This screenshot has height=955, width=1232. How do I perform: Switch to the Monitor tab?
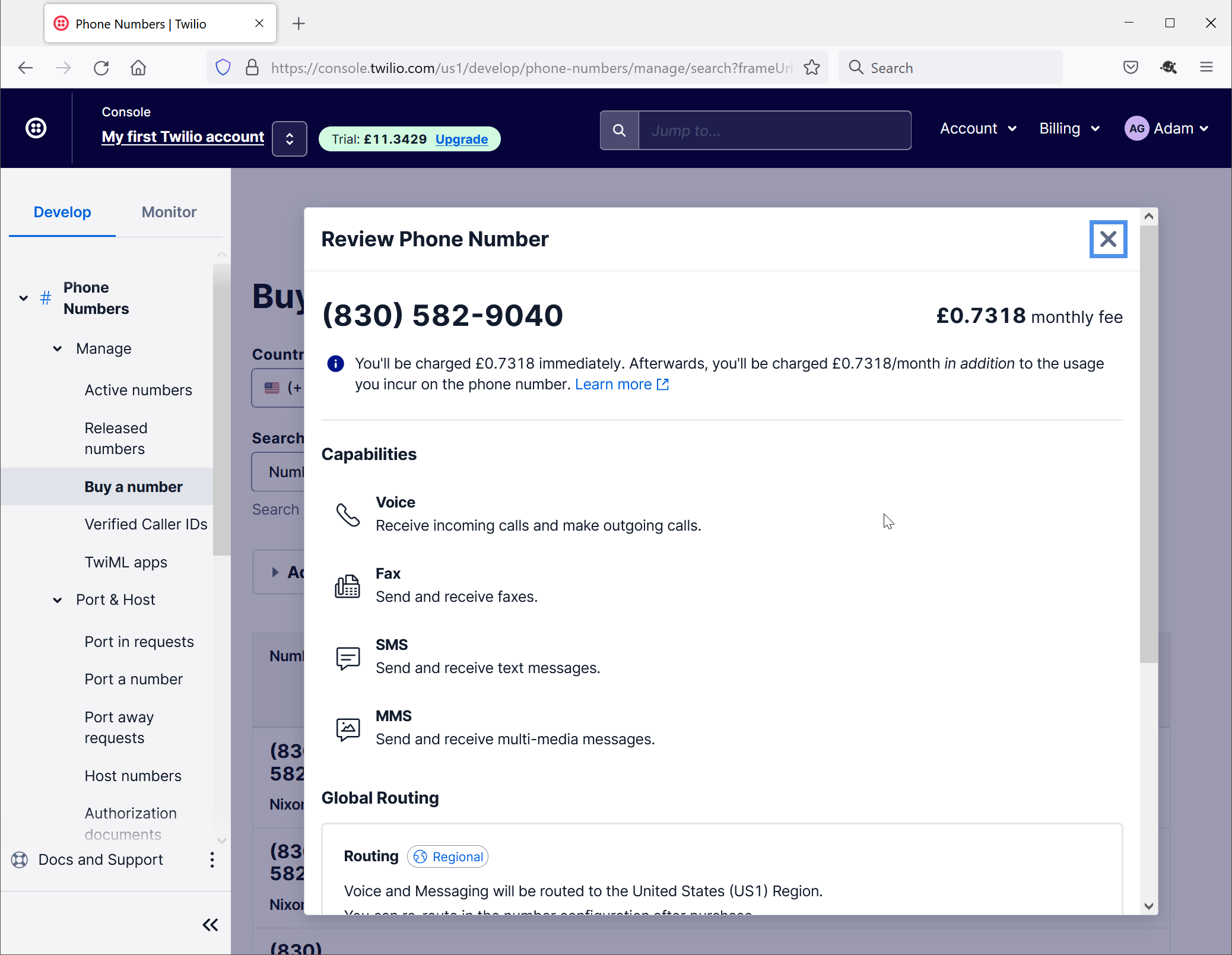point(169,212)
